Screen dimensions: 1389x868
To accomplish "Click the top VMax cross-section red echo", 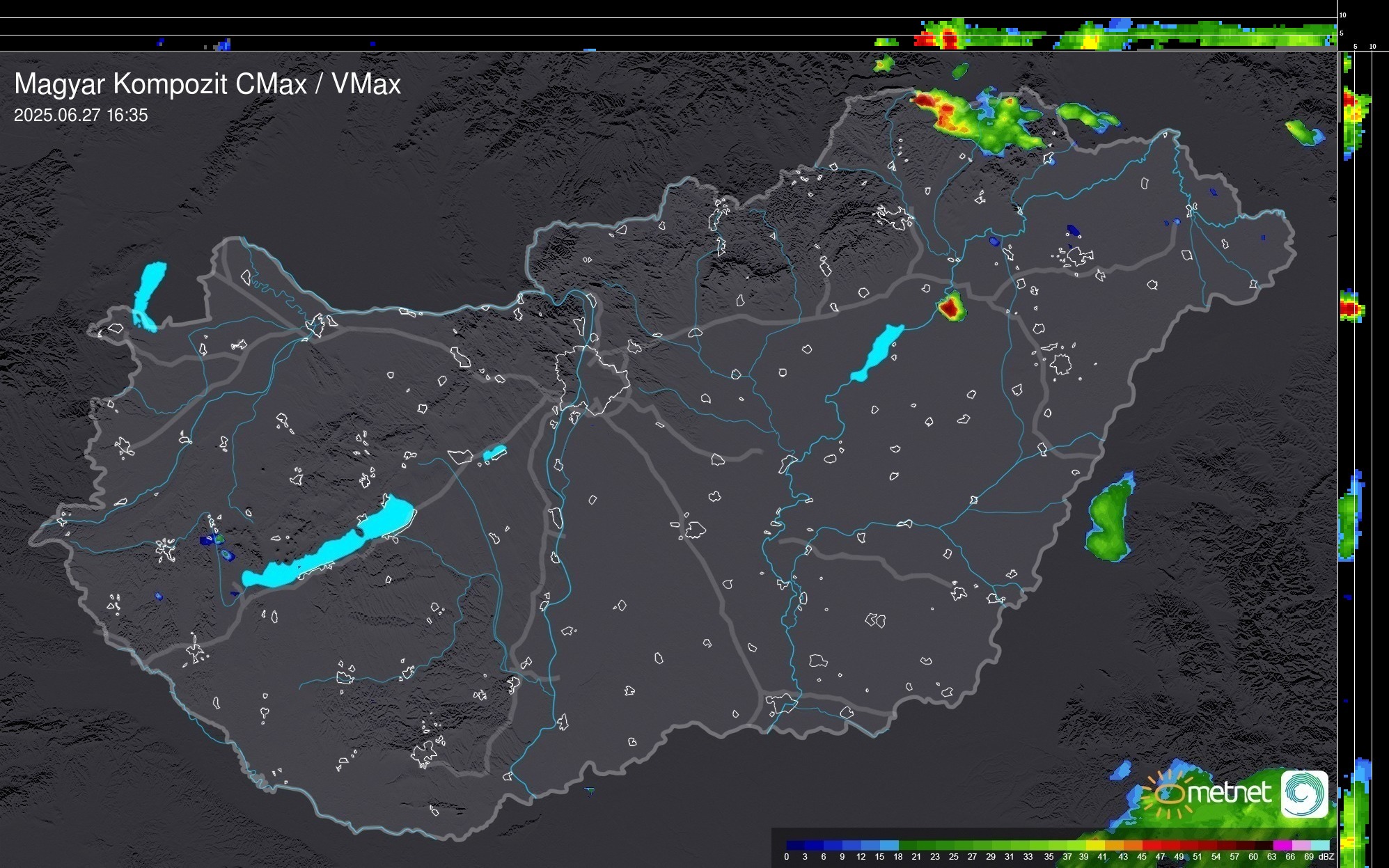I will tap(947, 39).
